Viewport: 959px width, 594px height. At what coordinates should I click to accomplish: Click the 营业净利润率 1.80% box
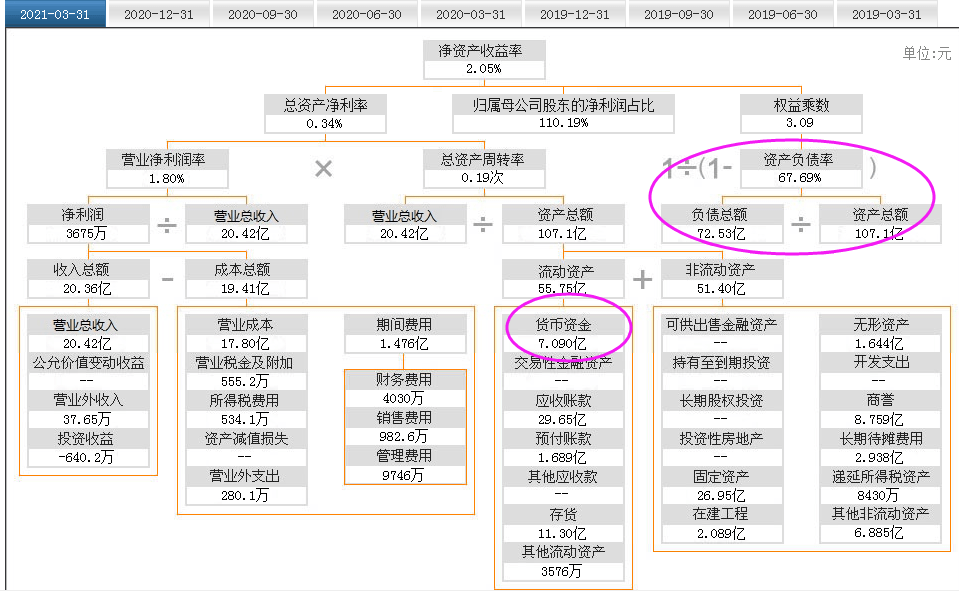pyautogui.click(x=167, y=169)
